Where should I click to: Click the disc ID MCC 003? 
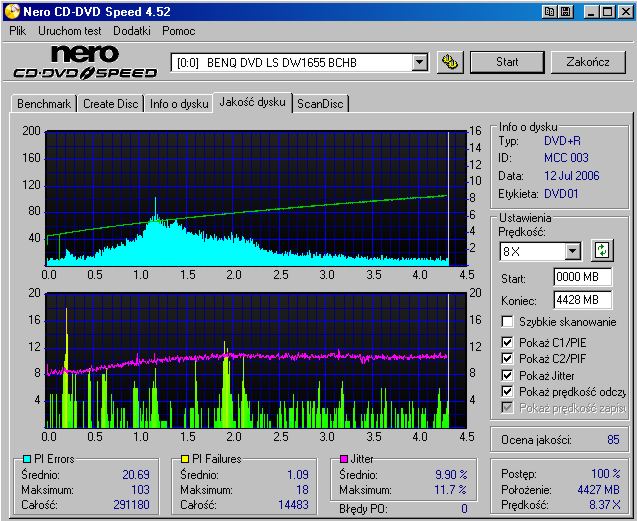click(566, 158)
